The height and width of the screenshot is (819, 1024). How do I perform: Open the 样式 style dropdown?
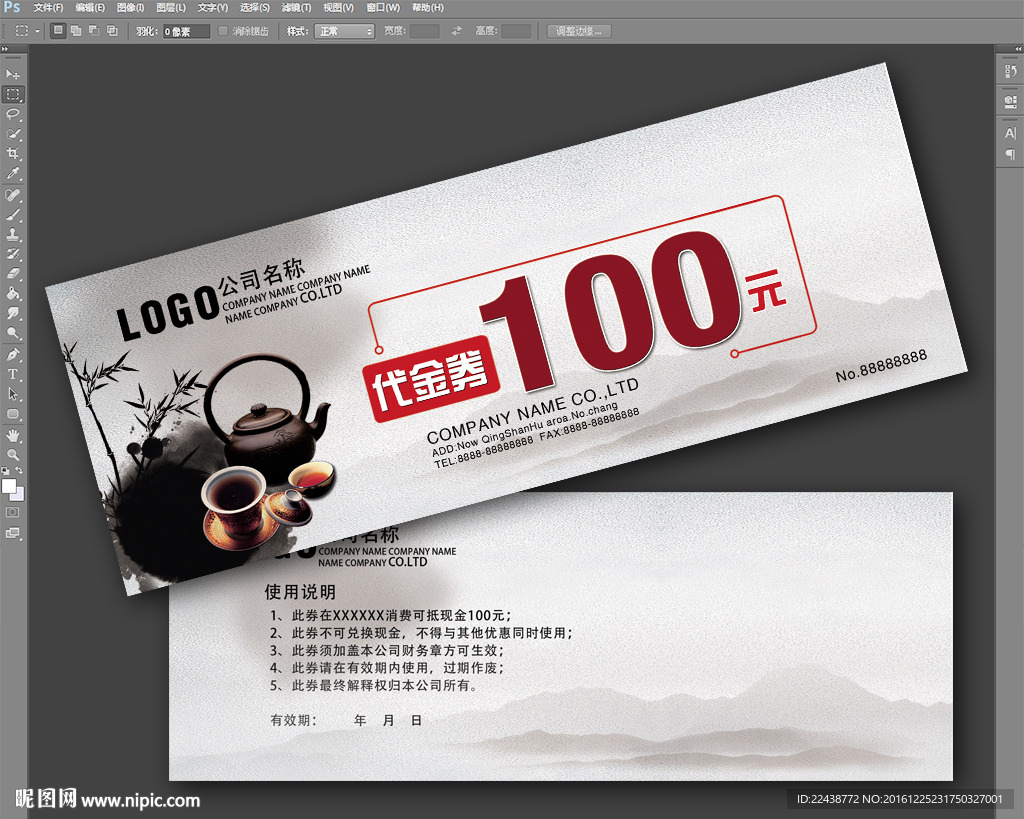click(344, 31)
